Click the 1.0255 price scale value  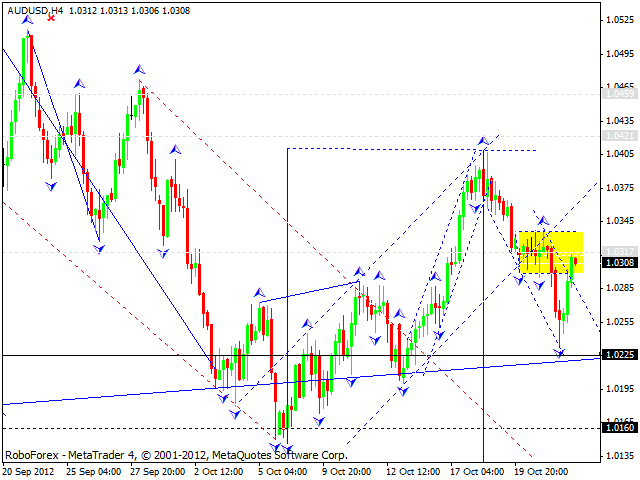click(x=620, y=321)
